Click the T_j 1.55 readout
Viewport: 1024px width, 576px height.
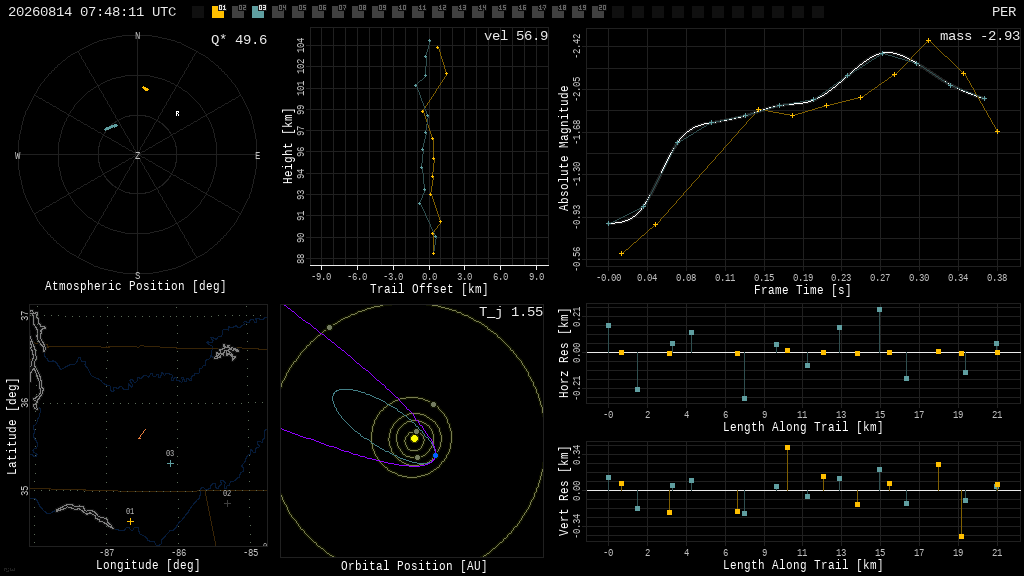(511, 312)
